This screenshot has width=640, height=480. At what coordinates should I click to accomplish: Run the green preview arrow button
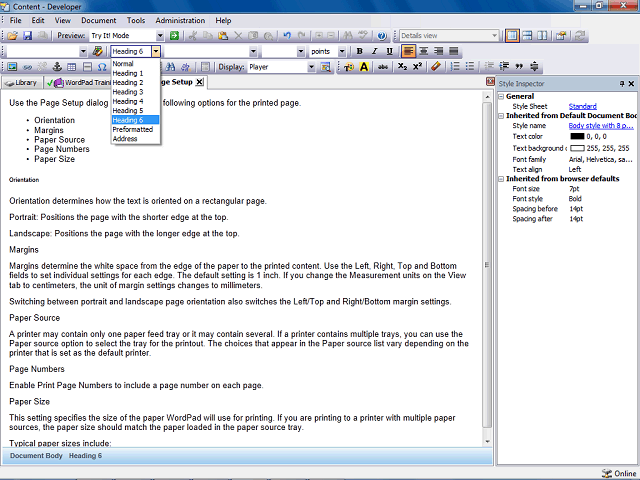[174, 36]
